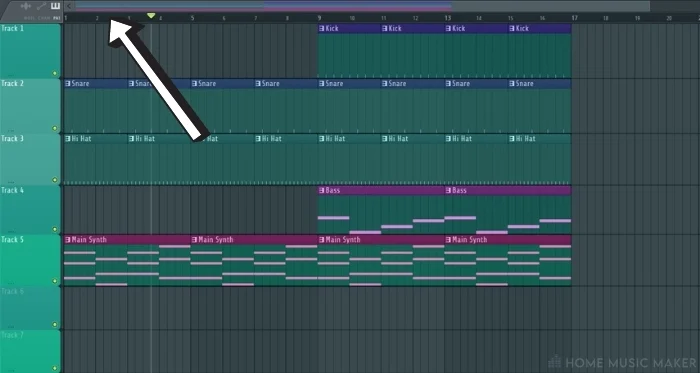Click the pattern icon on Hi Hat clip at bar 13
This screenshot has width=700, height=373.
pyautogui.click(x=448, y=139)
